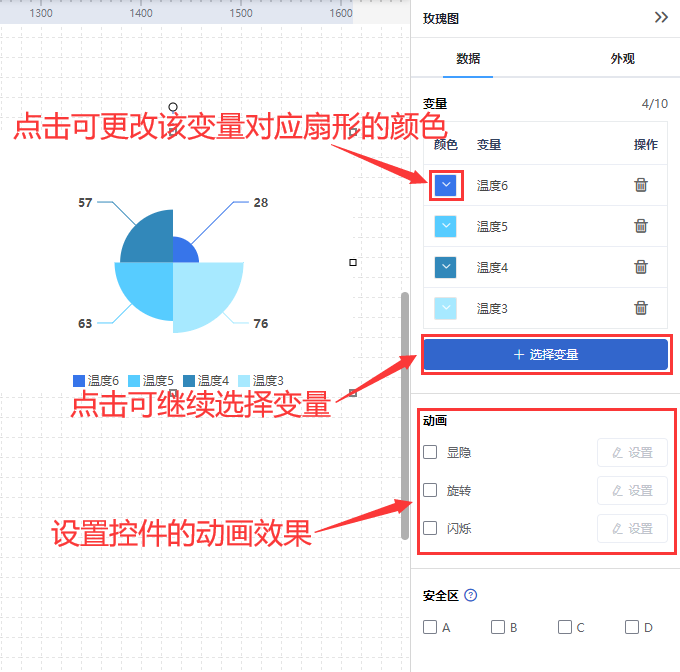Click the 温度4 variable name in table
The width and height of the screenshot is (680, 672).
[492, 267]
